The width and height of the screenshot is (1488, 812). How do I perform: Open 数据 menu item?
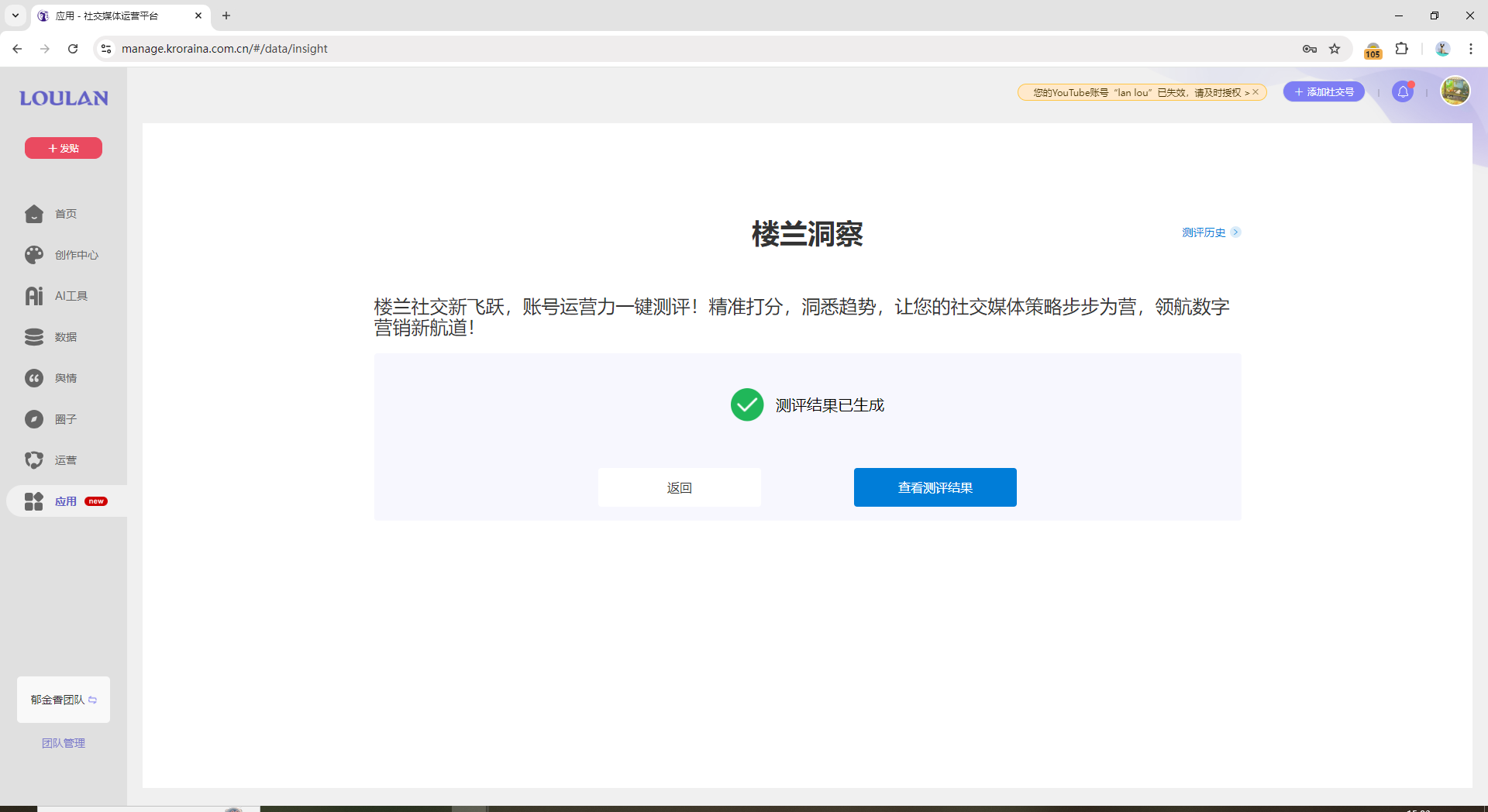pos(66,337)
